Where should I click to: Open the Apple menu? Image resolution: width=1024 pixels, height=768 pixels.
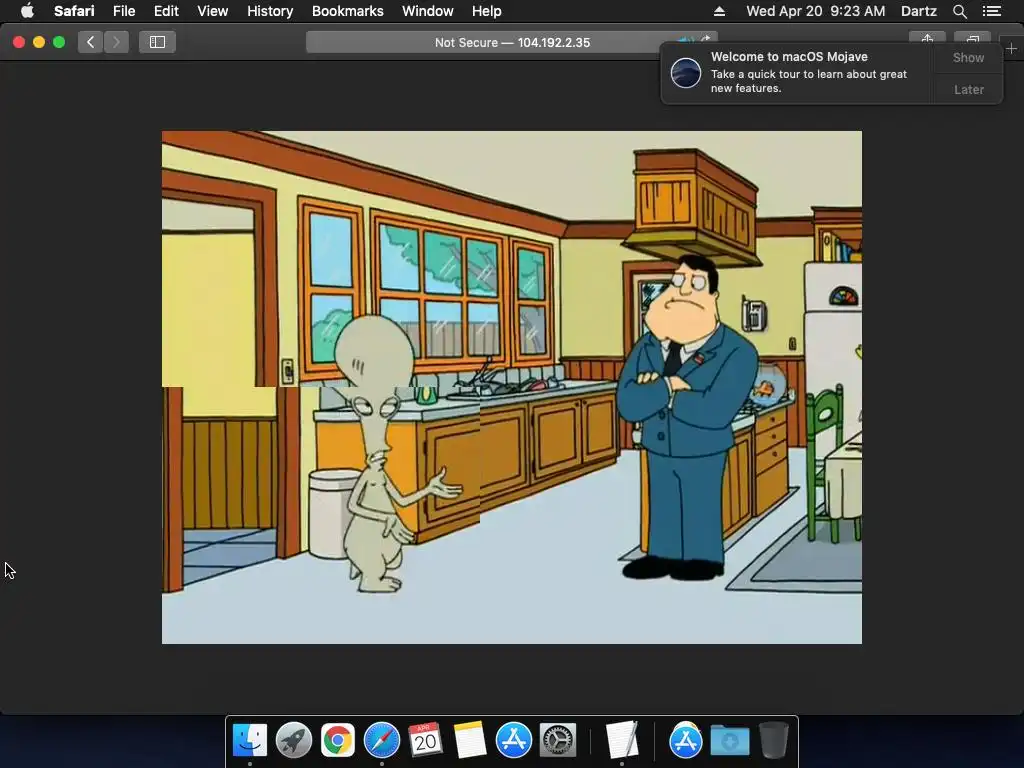[x=27, y=11]
